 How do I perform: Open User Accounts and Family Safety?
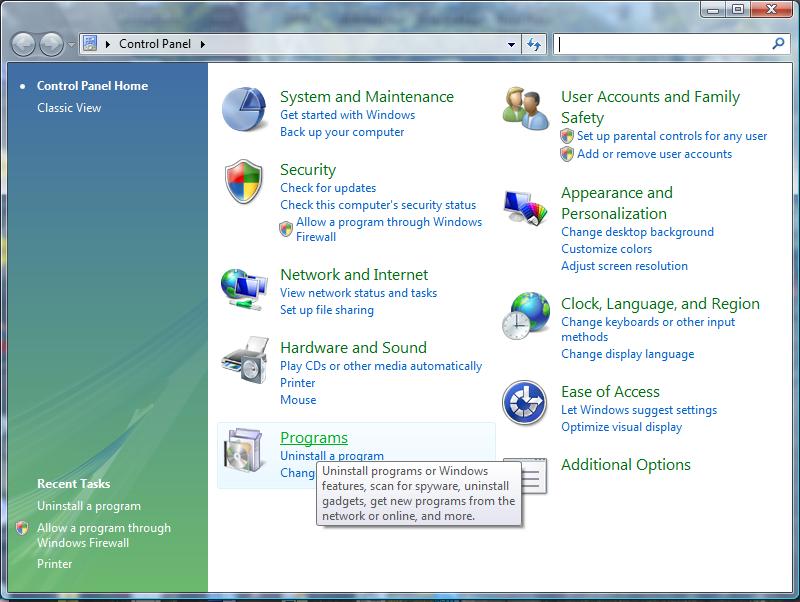click(651, 107)
